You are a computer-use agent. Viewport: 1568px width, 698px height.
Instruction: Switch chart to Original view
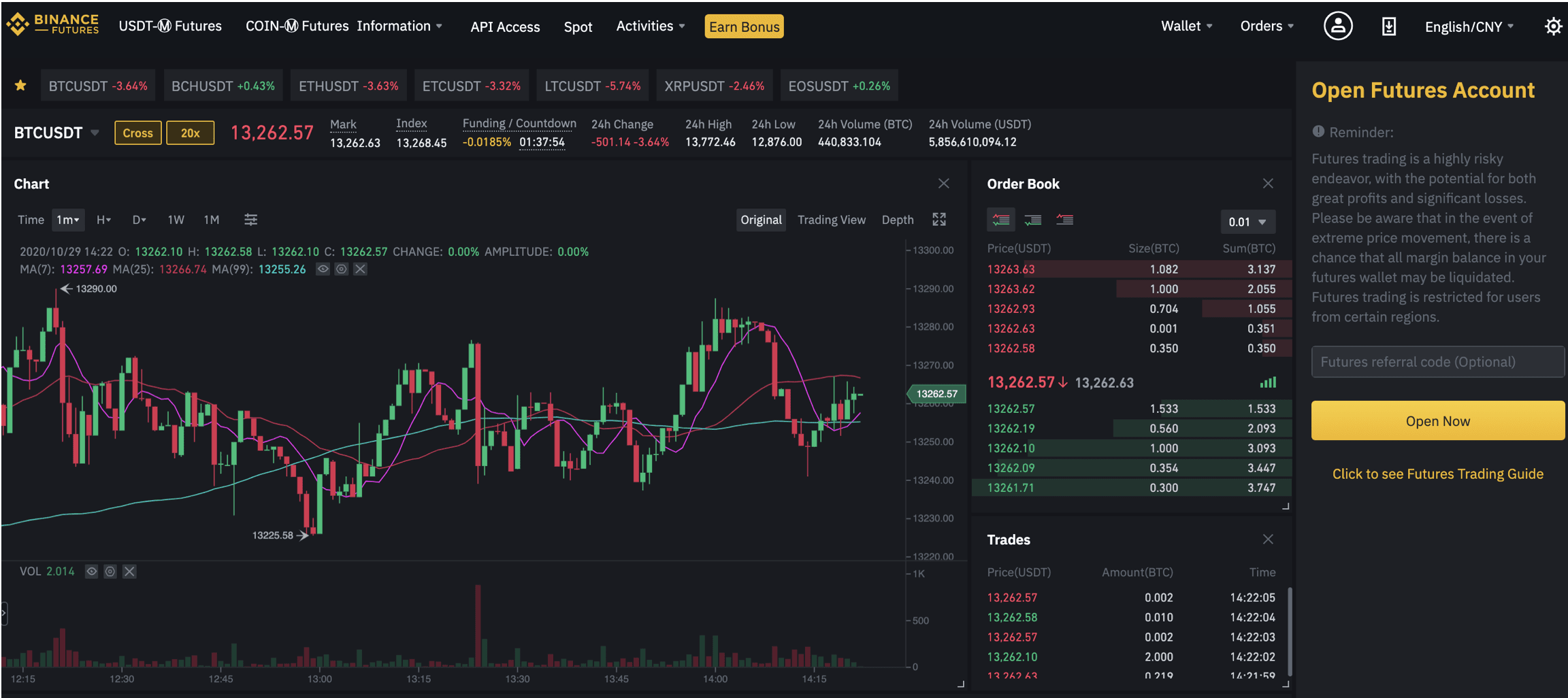coord(761,220)
